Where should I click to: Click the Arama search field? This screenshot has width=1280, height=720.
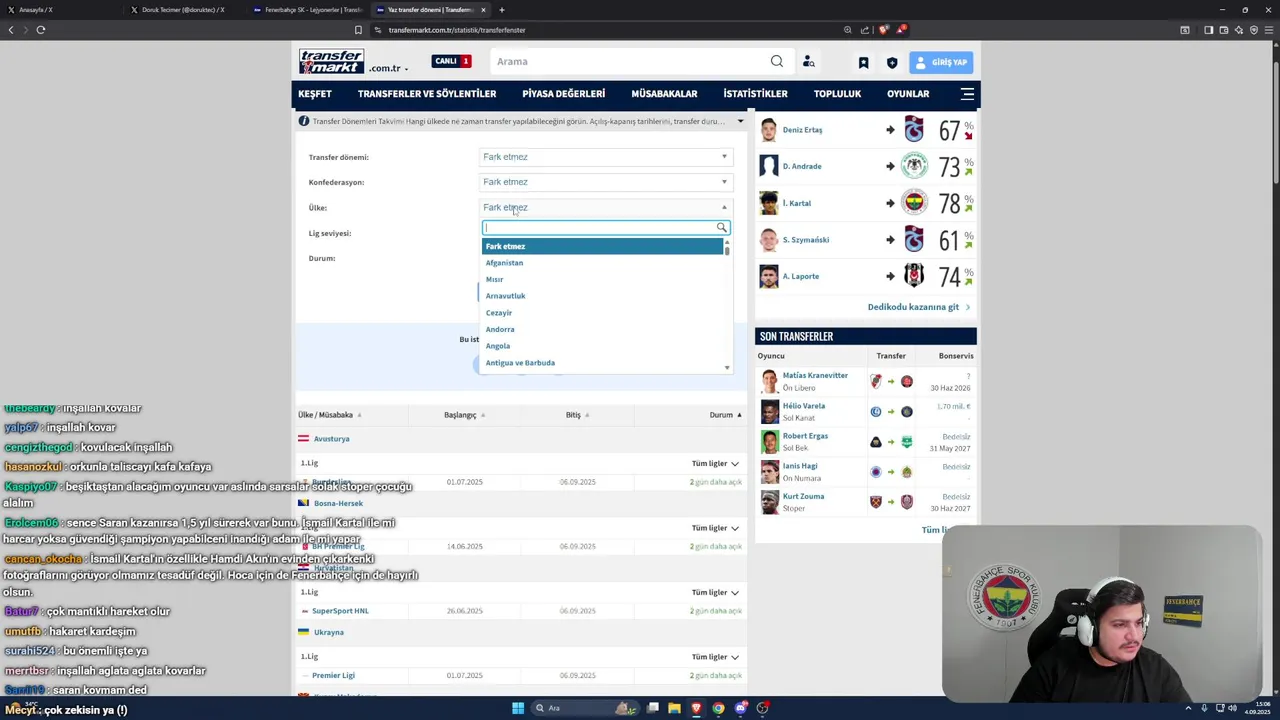point(630,62)
